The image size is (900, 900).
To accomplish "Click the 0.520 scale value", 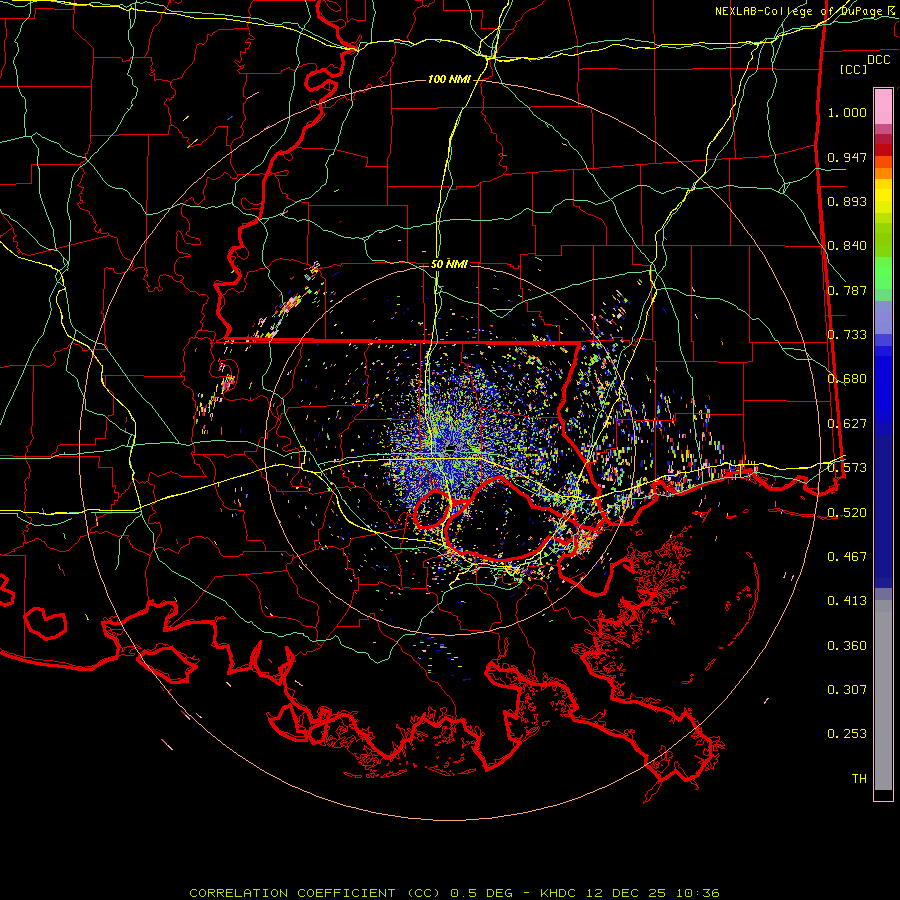I will pyautogui.click(x=847, y=513).
